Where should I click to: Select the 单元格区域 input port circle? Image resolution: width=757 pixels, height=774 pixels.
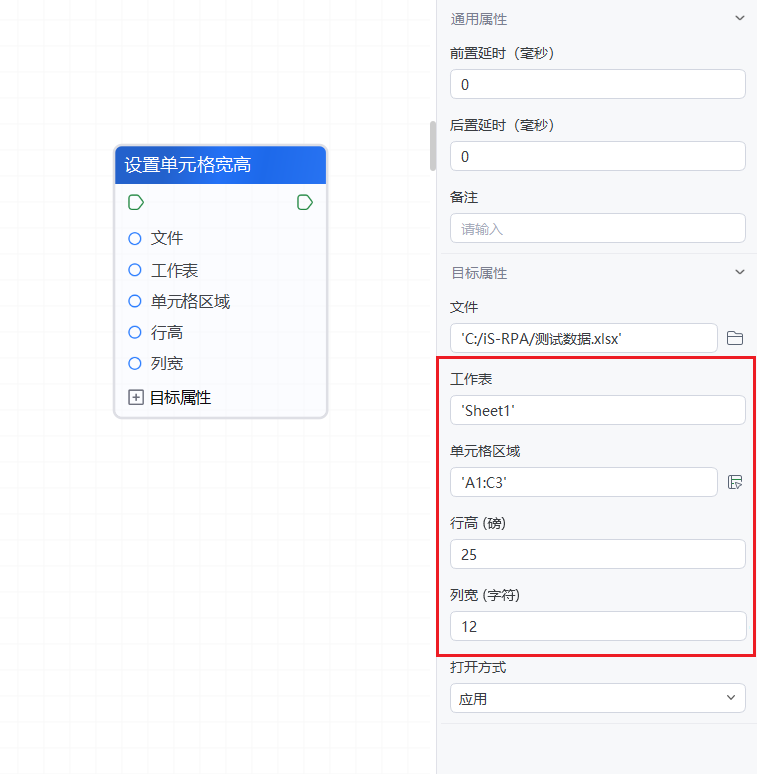click(135, 301)
